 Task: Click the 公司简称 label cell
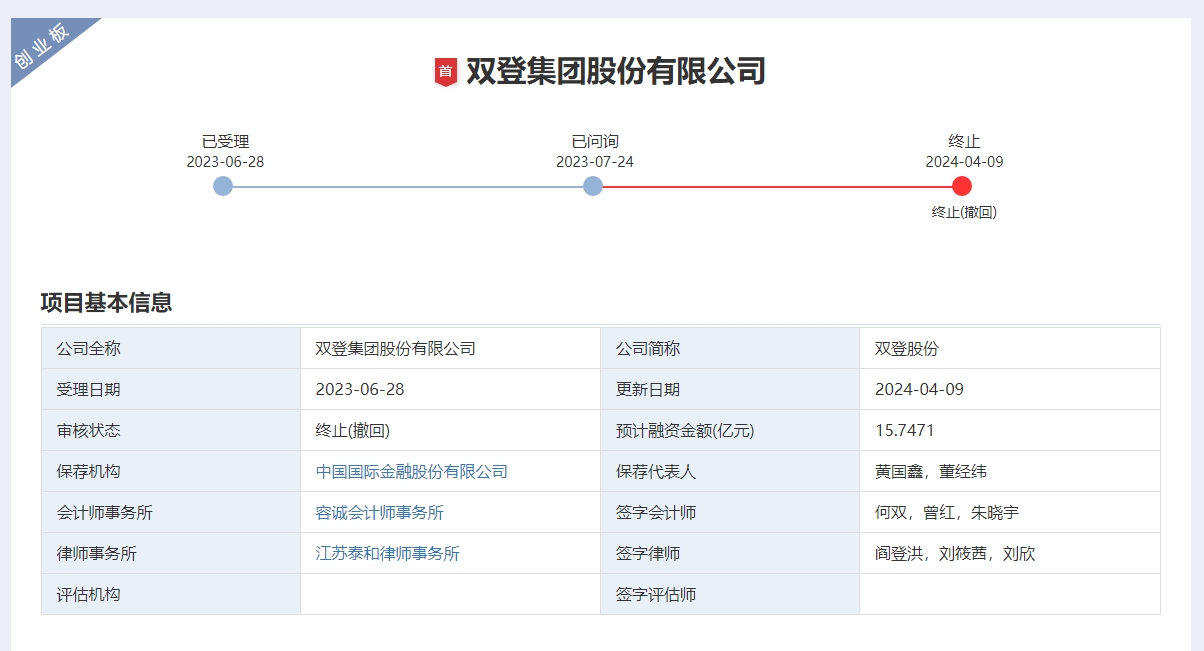(x=730, y=349)
